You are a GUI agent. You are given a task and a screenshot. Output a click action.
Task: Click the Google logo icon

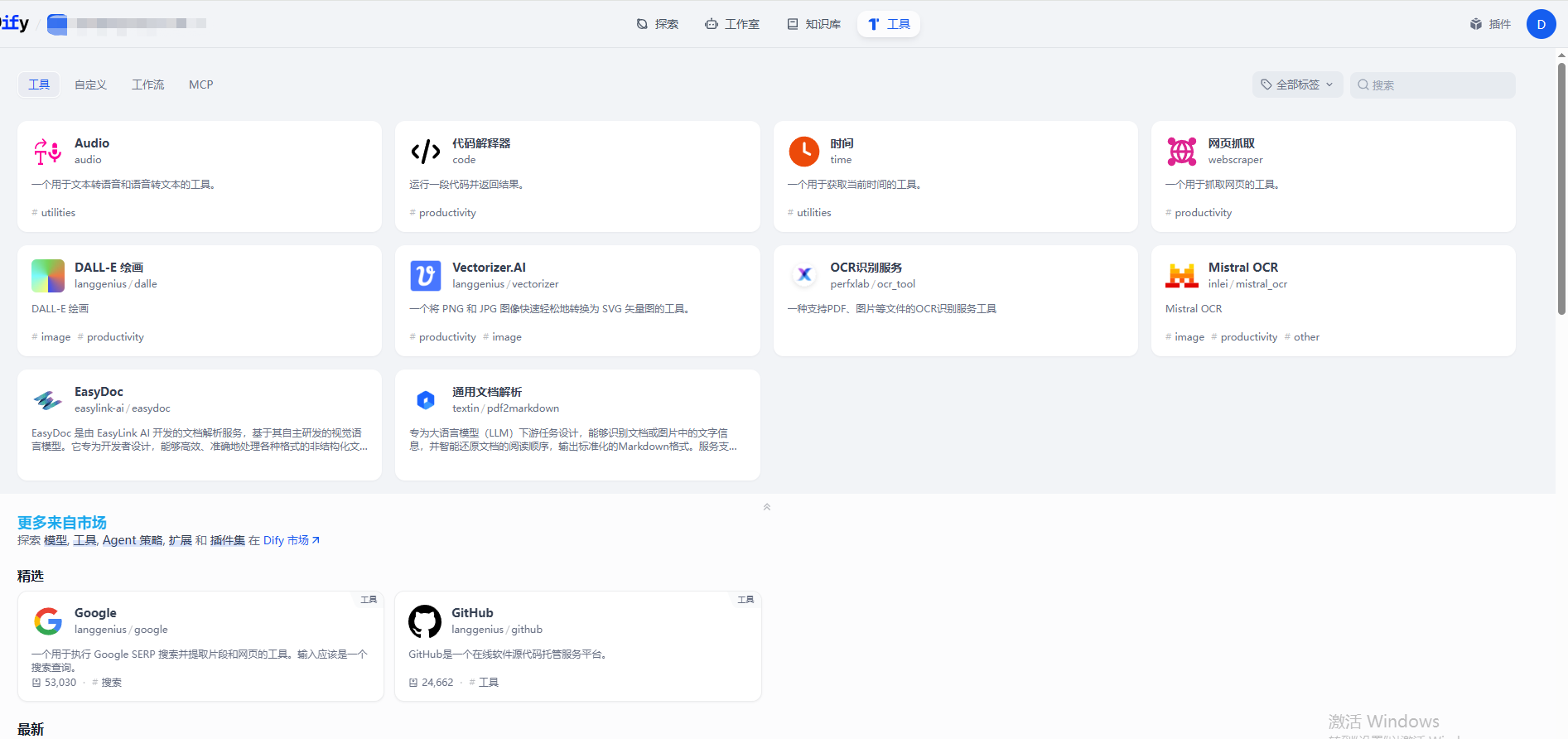point(48,621)
